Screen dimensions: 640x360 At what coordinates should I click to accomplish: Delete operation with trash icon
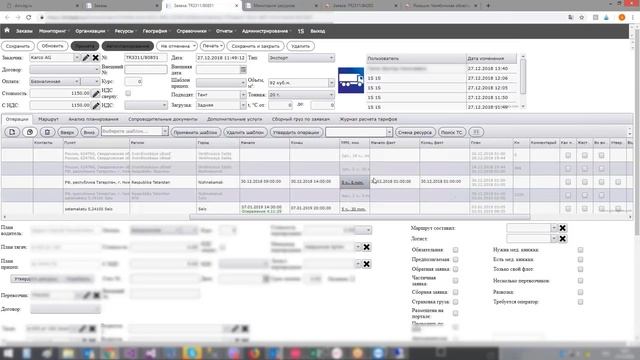pyautogui.click(x=47, y=132)
